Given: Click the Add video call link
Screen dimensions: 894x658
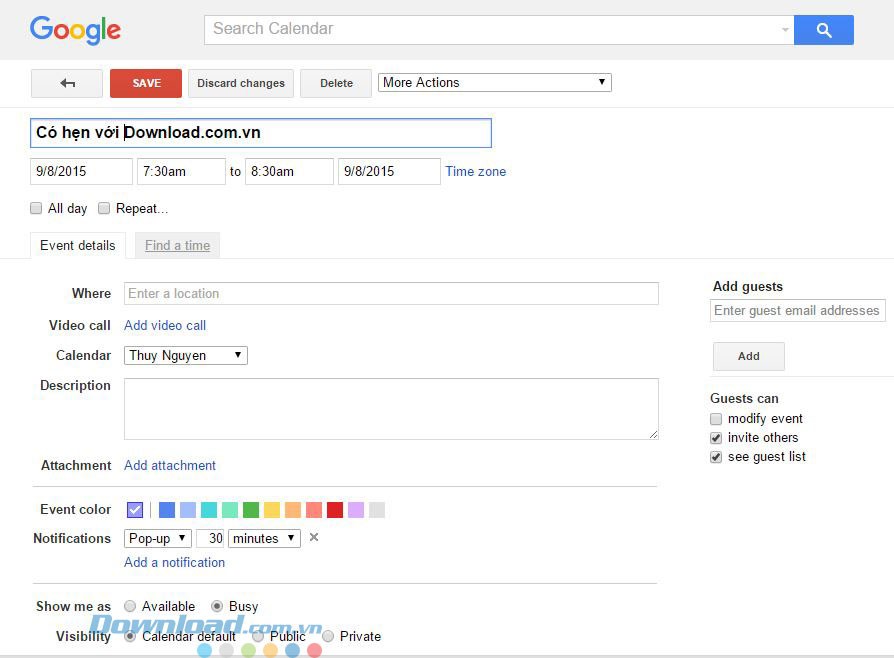Looking at the screenshot, I should click(x=164, y=325).
